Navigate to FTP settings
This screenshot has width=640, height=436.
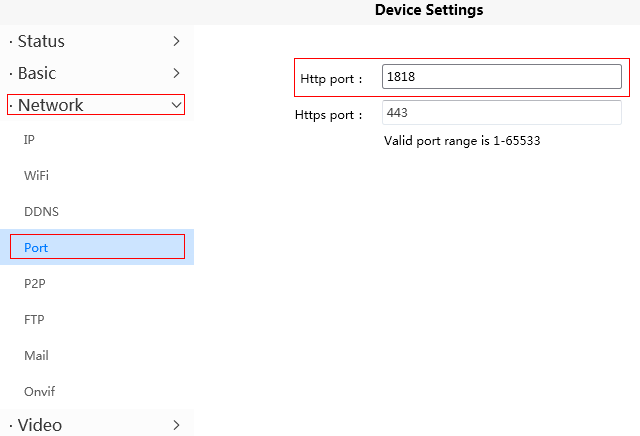(x=34, y=320)
